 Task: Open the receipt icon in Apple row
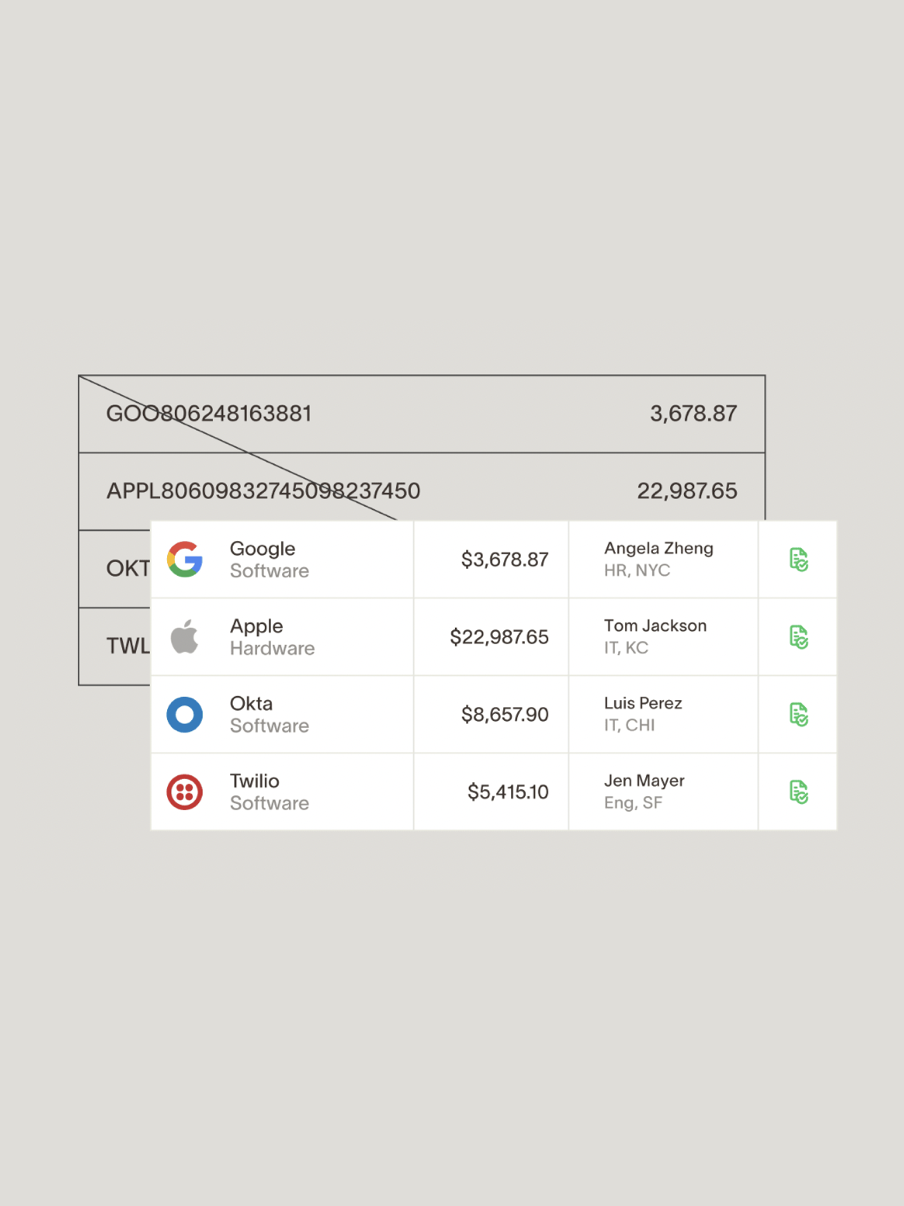[x=798, y=636]
